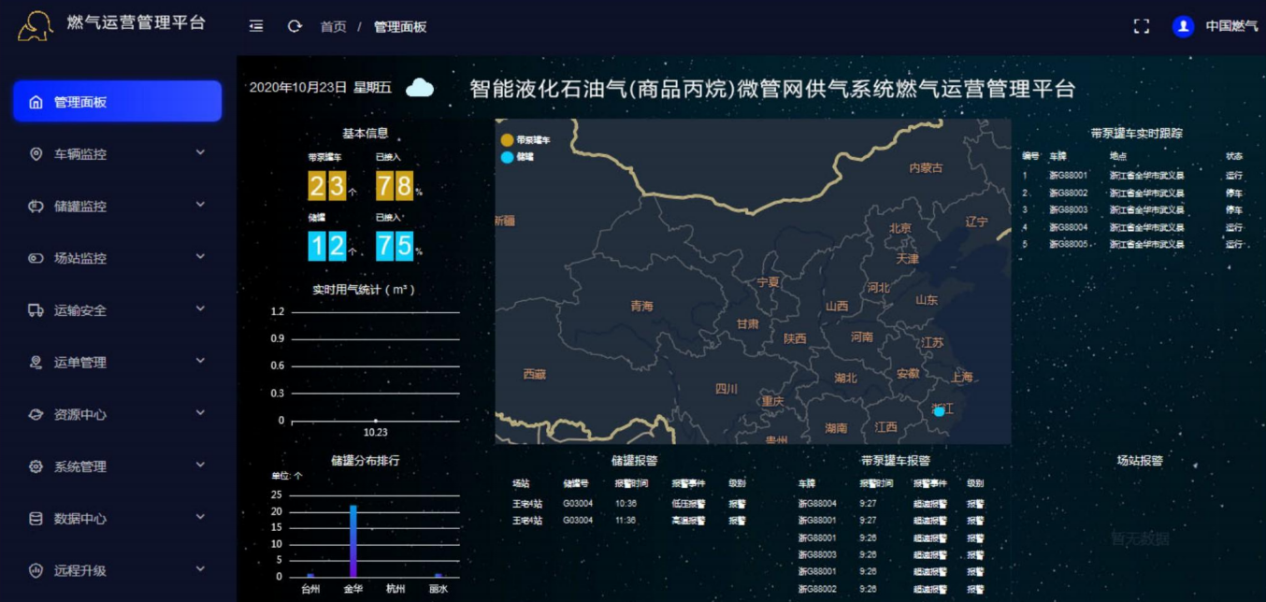The height and width of the screenshot is (602, 1266).
Task: Click the 金华 bar in the chart
Action: pyautogui.click(x=353, y=540)
